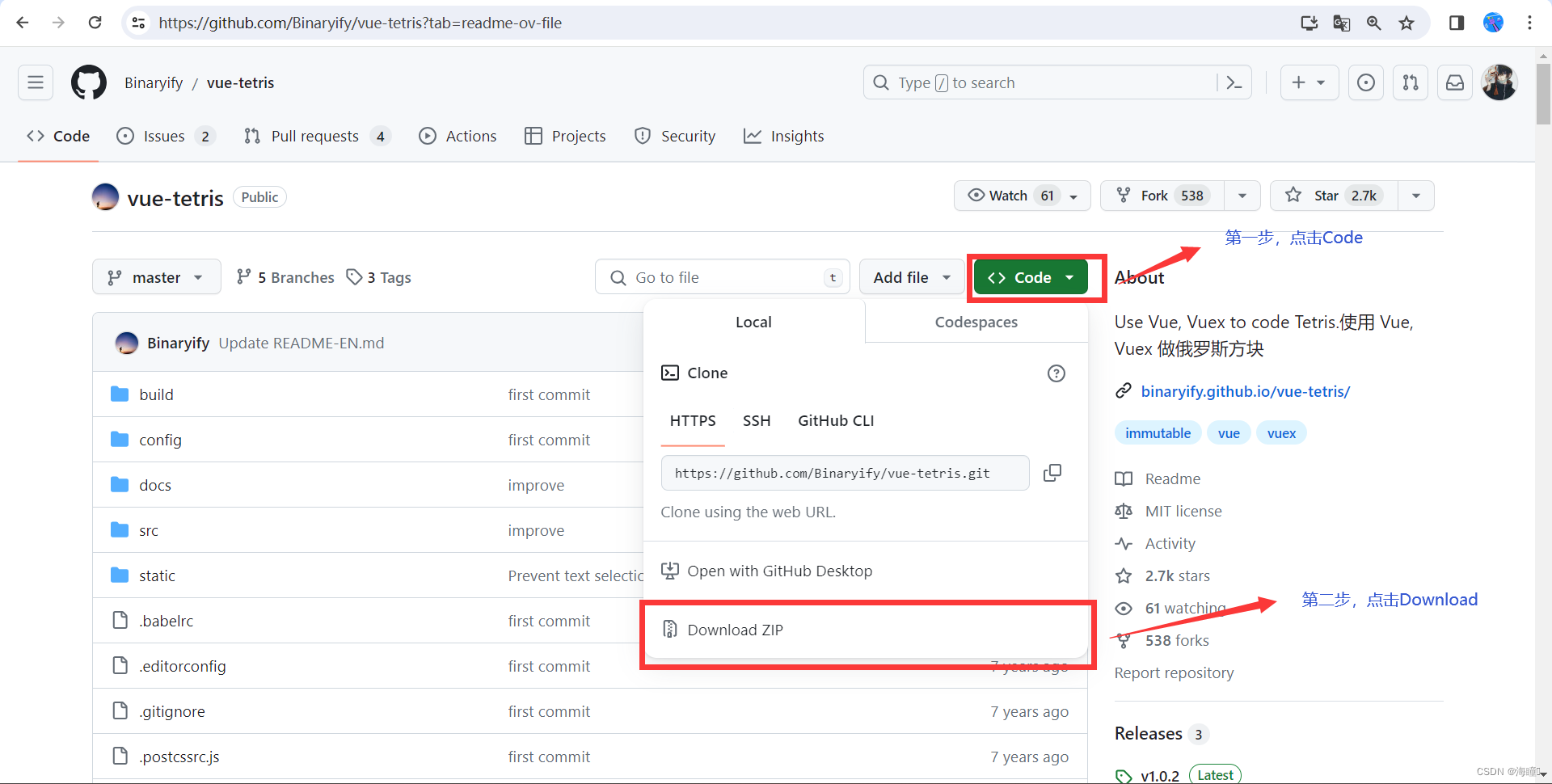Image resolution: width=1552 pixels, height=784 pixels.
Task: Open the Releases section heading
Action: [1148, 733]
